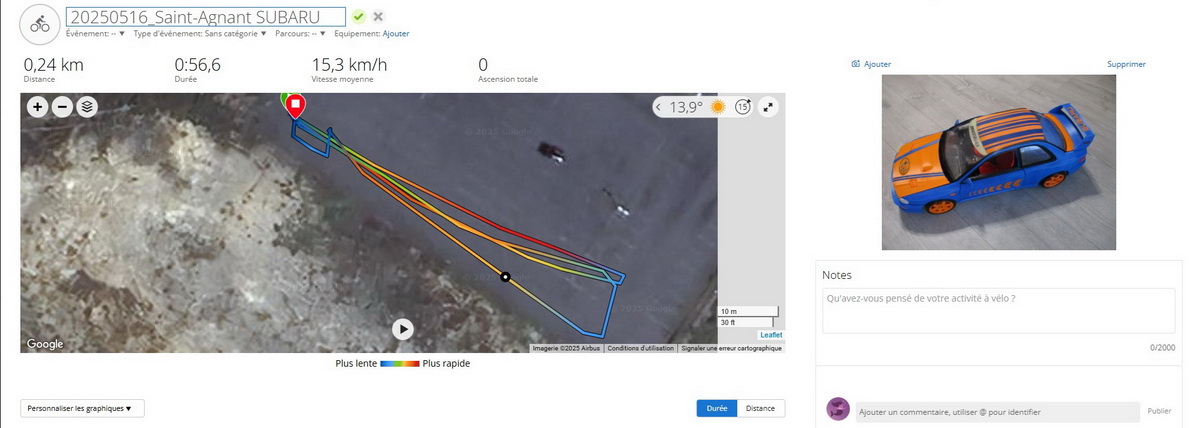This screenshot has width=1200, height=428.
Task: Click the 13,9° temperature reading
Action: (686, 107)
